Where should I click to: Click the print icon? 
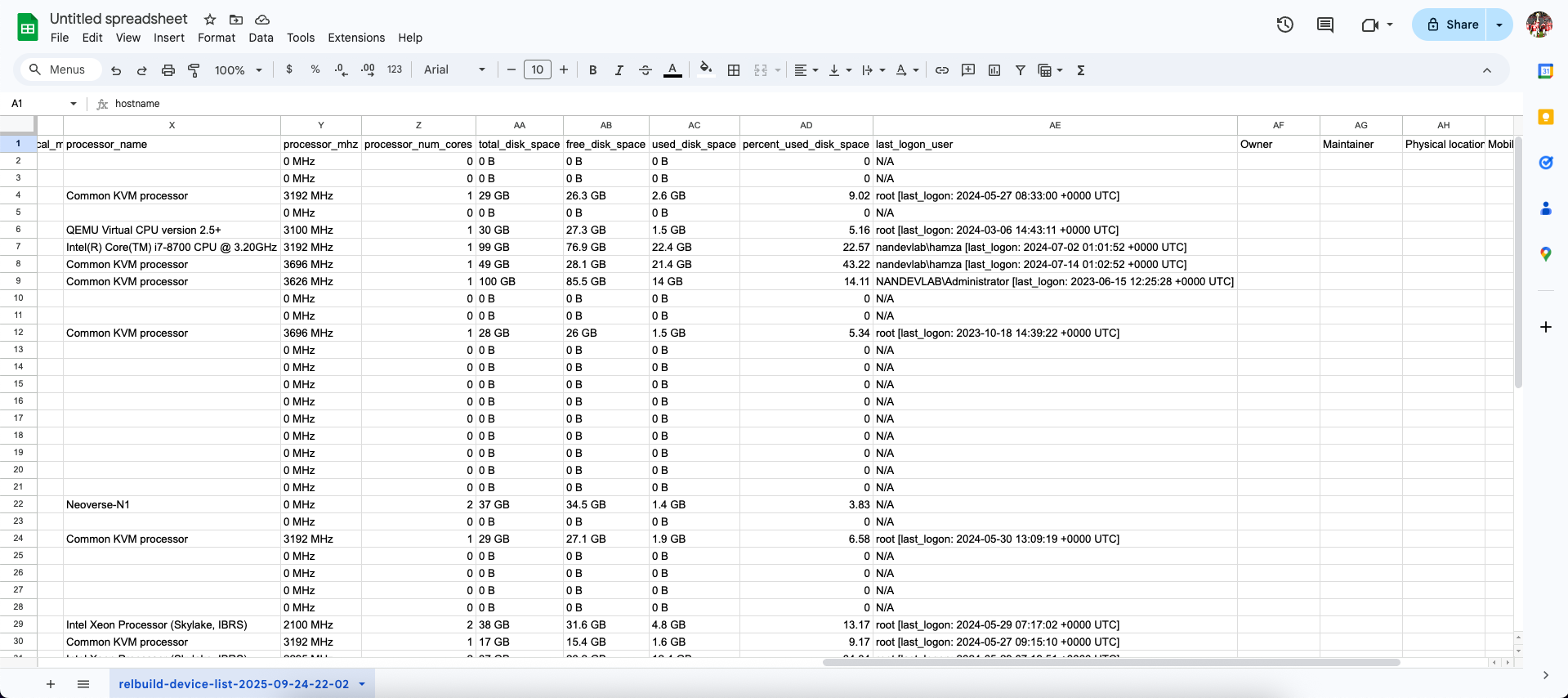(x=168, y=70)
